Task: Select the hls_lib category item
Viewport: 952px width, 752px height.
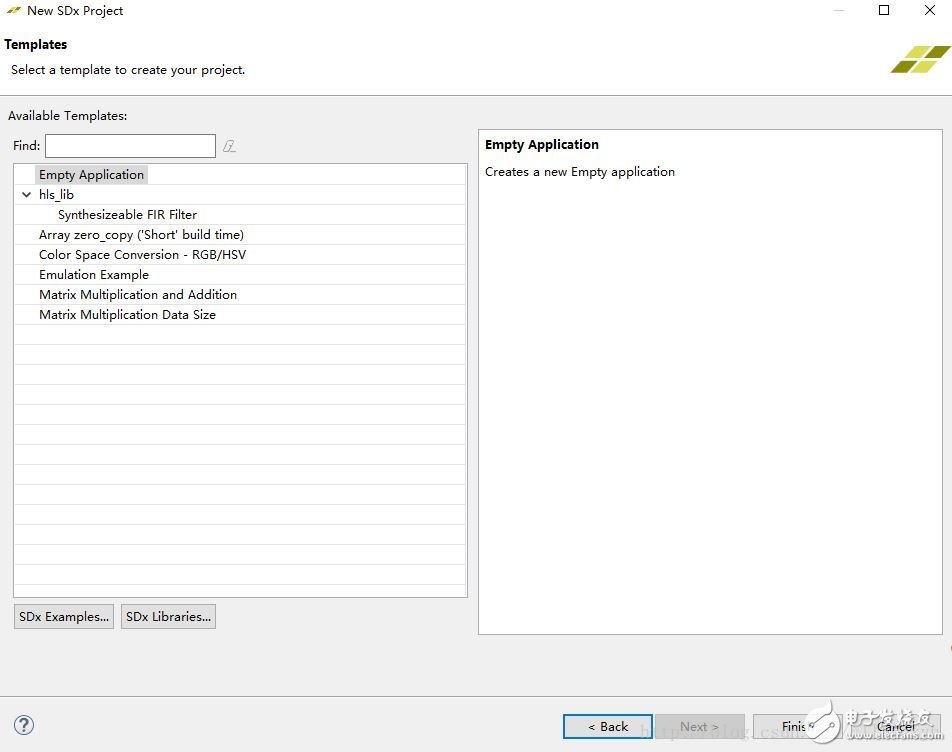Action: (x=56, y=195)
